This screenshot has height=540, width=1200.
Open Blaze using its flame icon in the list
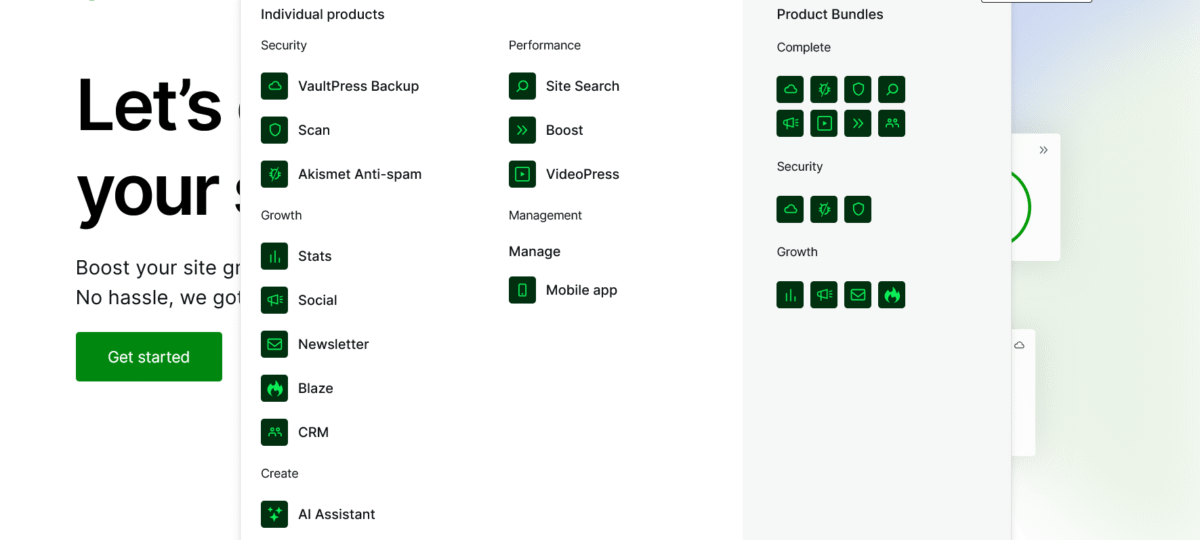click(274, 388)
